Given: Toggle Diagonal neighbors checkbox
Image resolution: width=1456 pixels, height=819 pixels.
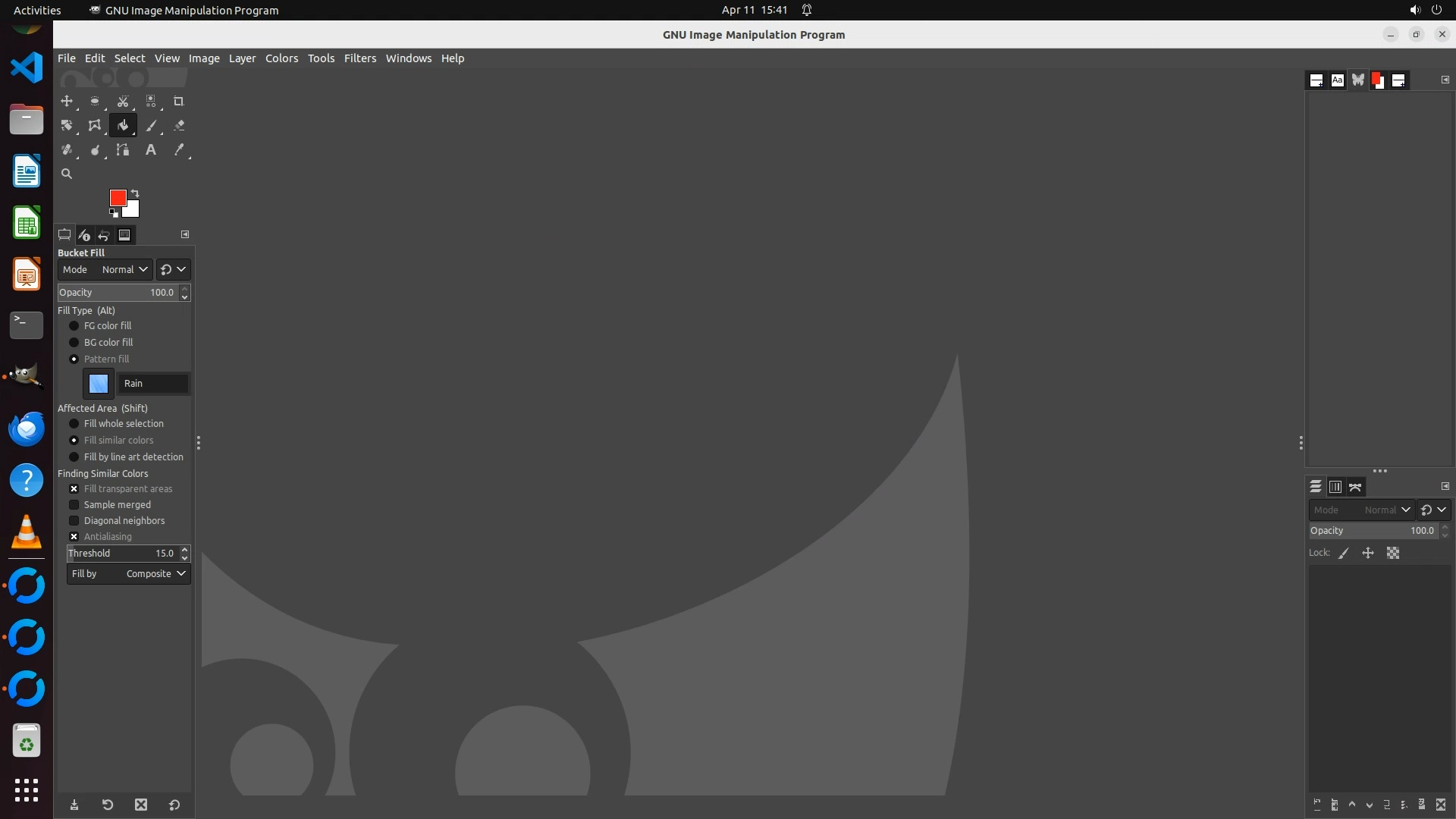Looking at the screenshot, I should tap(74, 521).
